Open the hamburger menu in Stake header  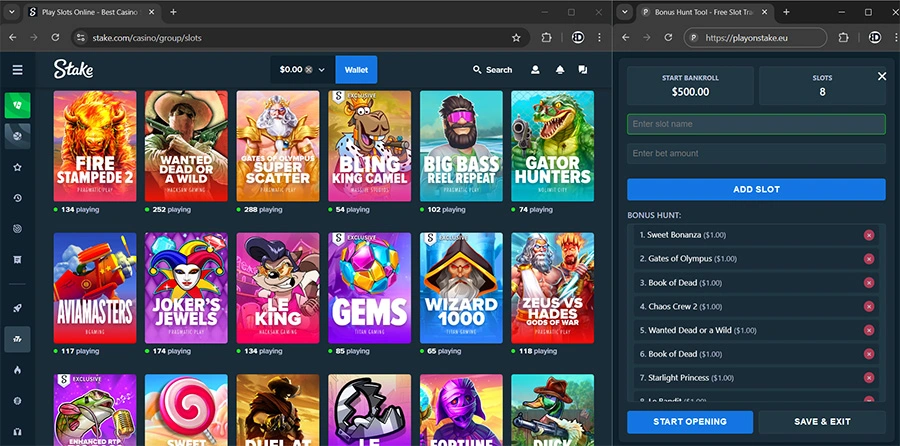[17, 70]
